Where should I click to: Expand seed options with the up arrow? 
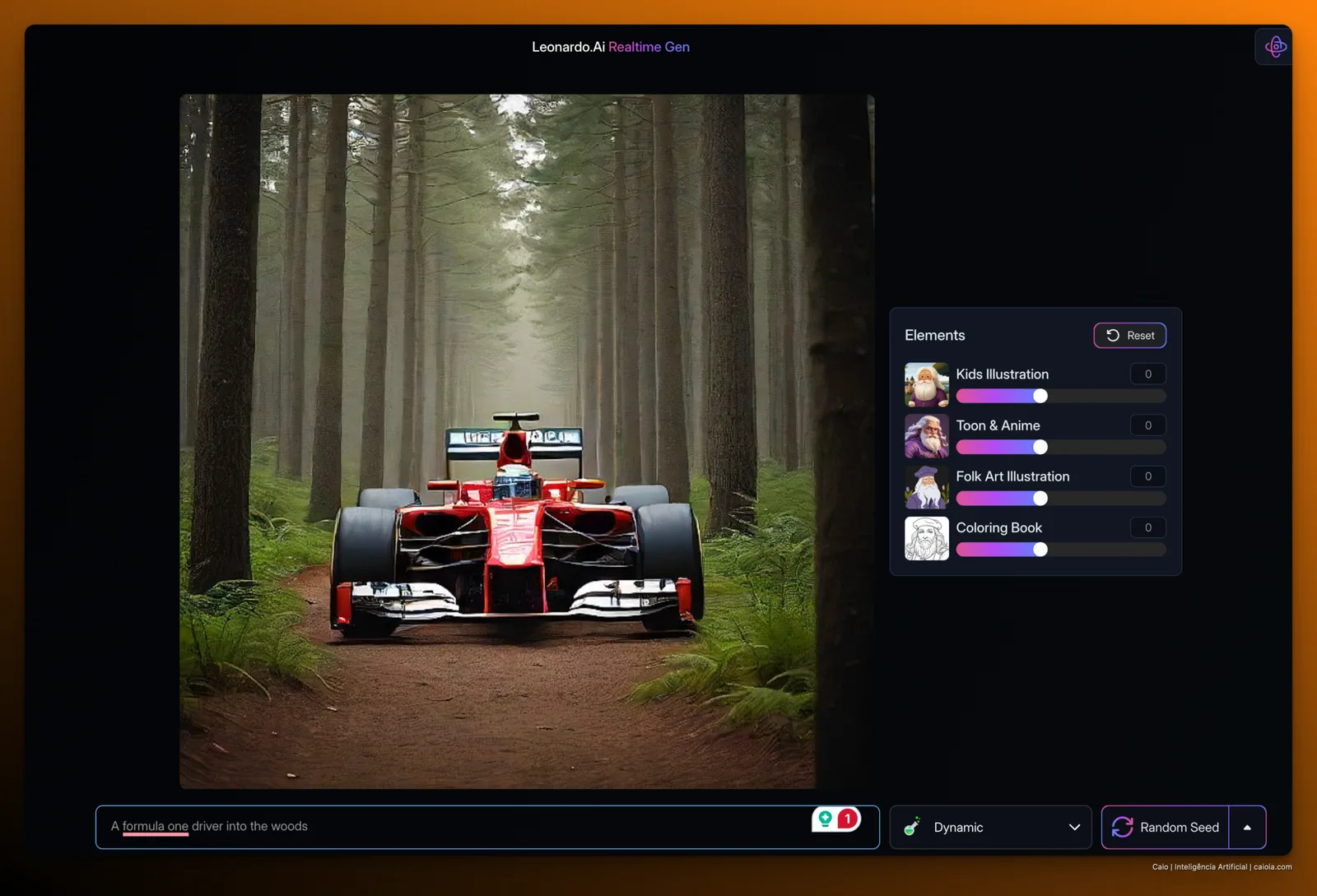tap(1247, 827)
